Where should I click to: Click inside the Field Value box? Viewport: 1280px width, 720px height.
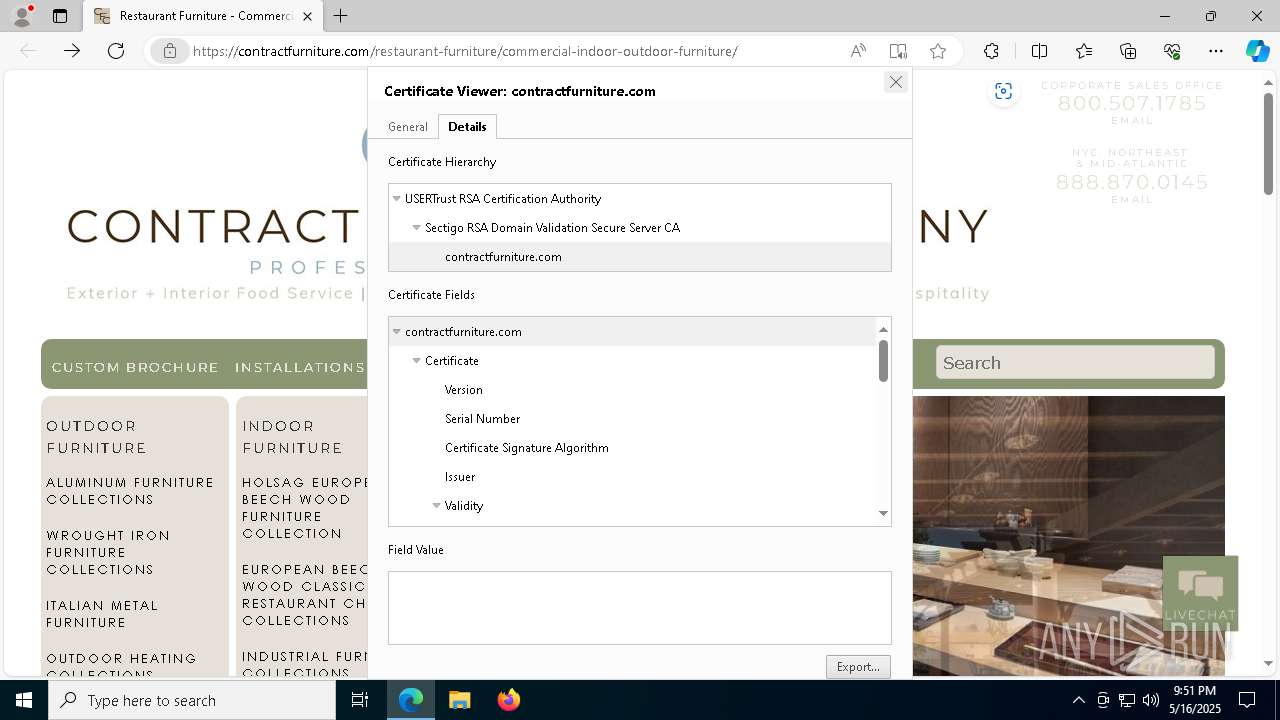point(640,608)
